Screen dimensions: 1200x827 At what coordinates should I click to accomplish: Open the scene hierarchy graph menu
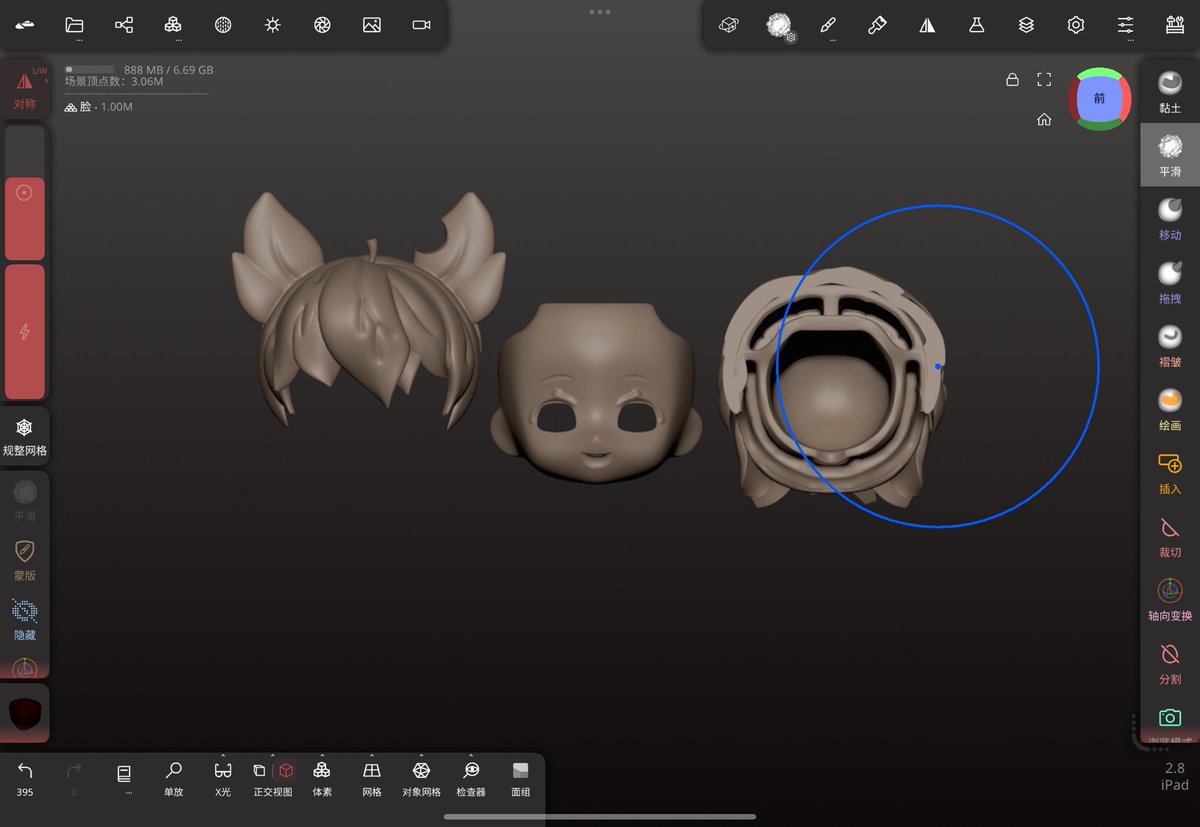coord(124,25)
